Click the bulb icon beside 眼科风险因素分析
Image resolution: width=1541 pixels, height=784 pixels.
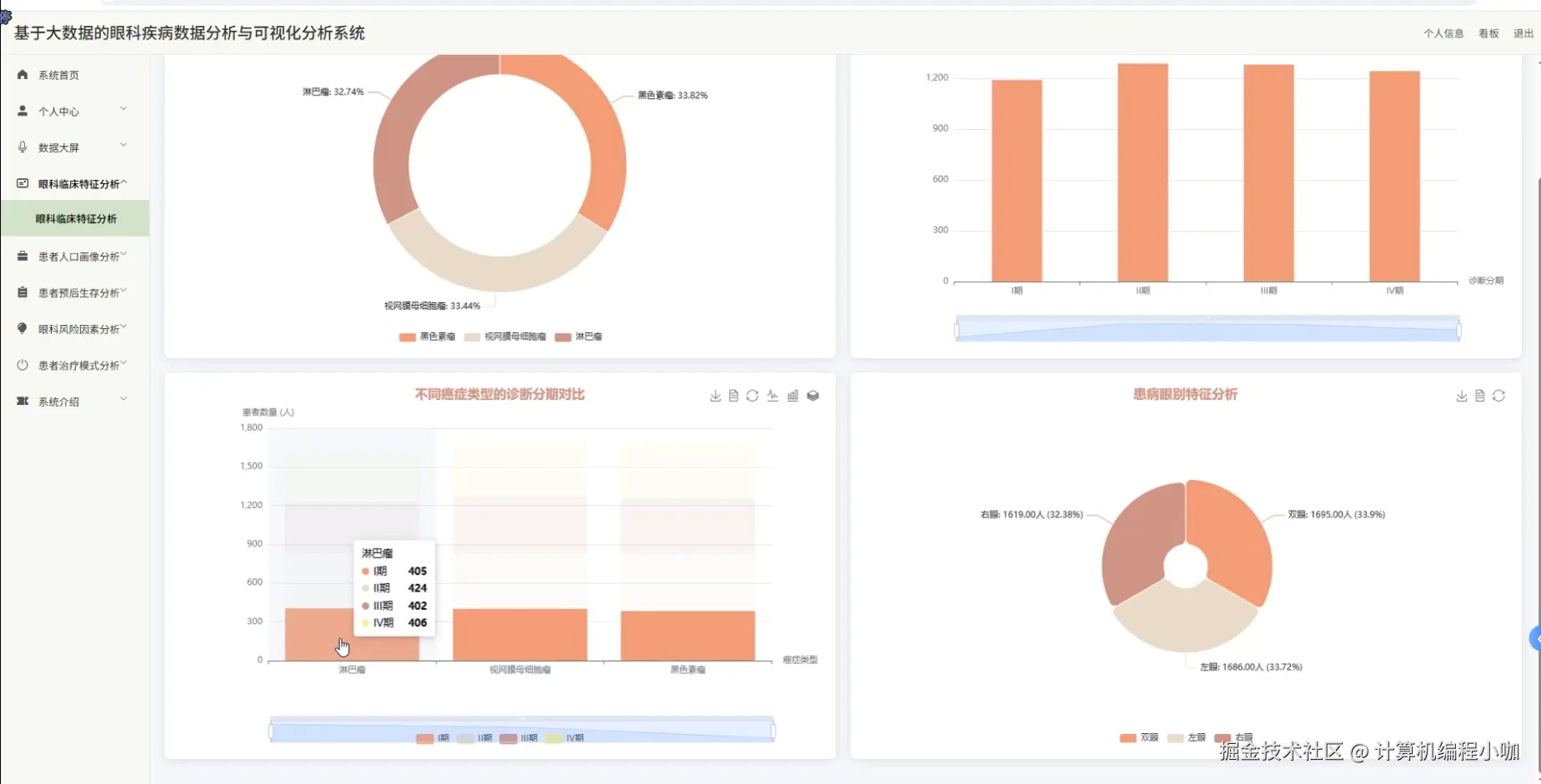23,328
